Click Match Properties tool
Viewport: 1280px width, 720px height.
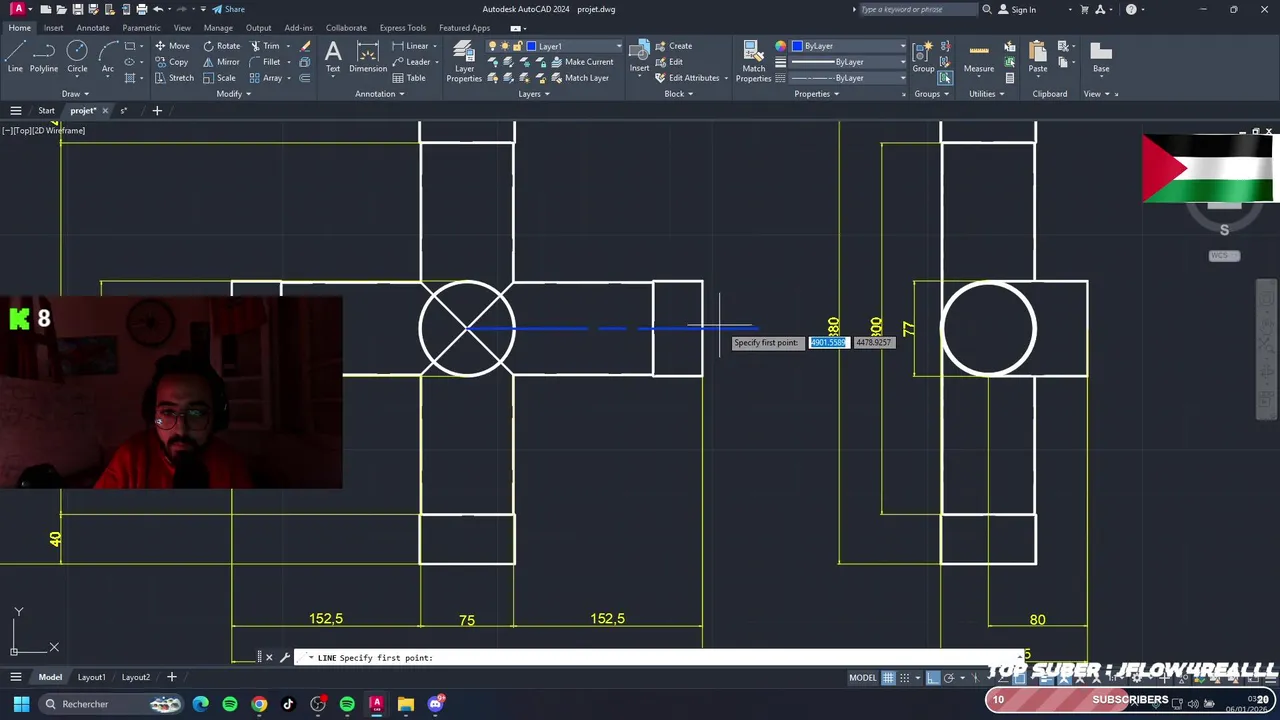coord(753,60)
